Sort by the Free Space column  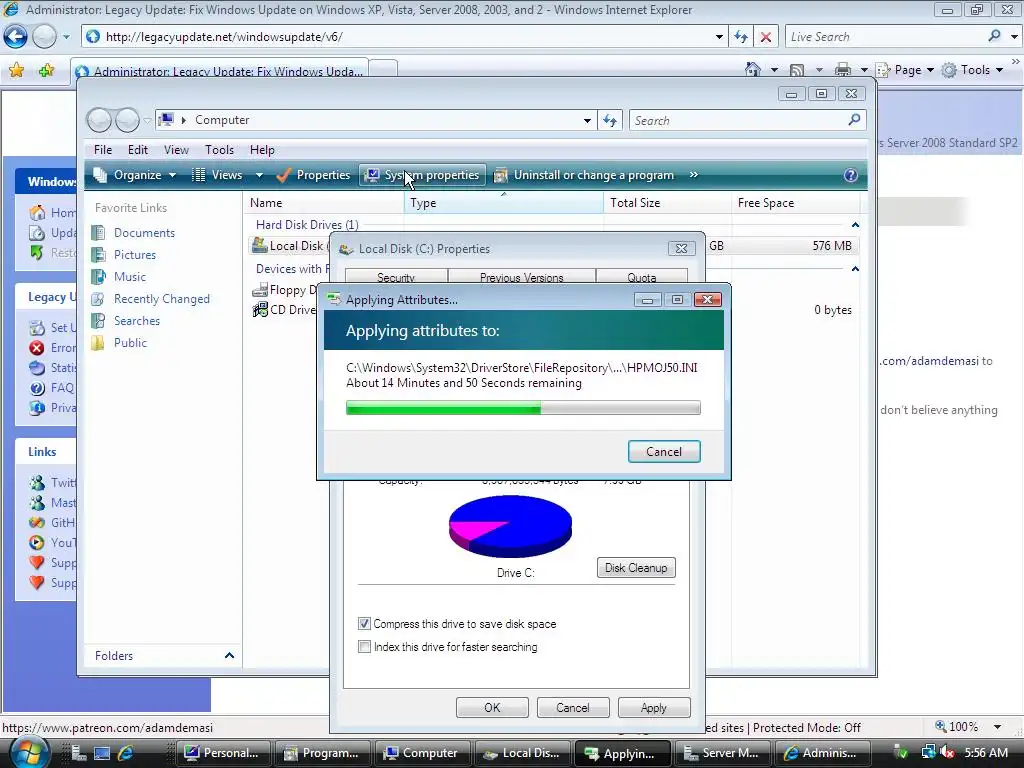tap(796, 203)
